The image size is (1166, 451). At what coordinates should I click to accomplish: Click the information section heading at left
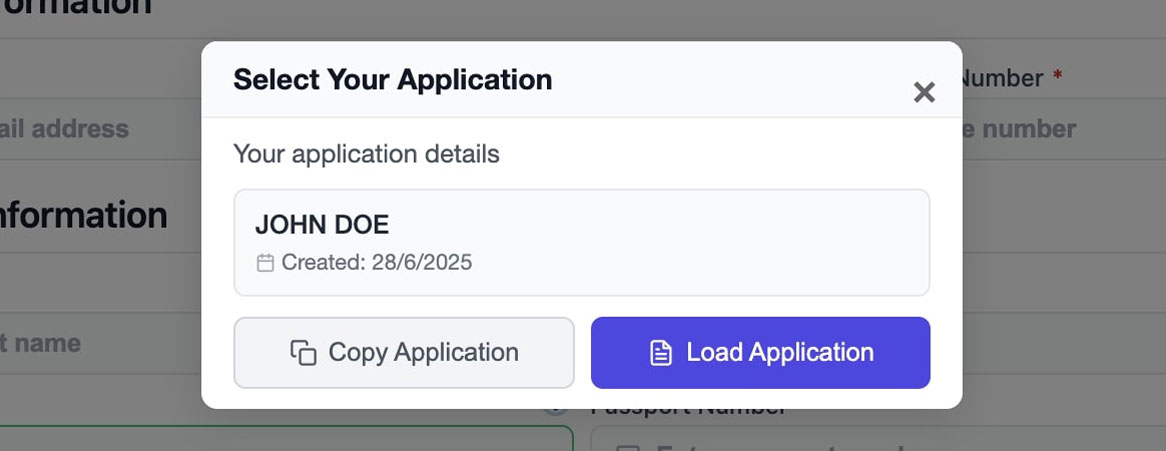point(84,216)
